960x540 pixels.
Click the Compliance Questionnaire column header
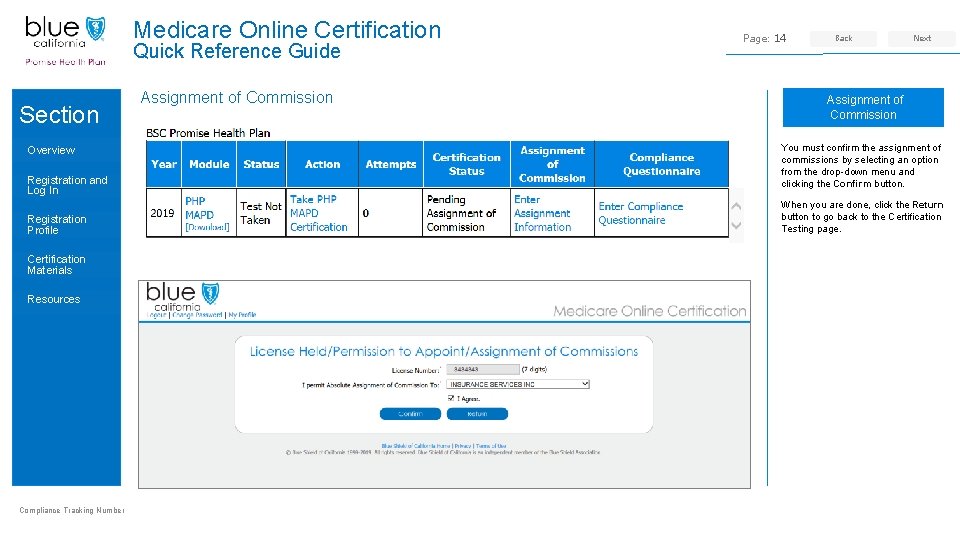(x=661, y=164)
